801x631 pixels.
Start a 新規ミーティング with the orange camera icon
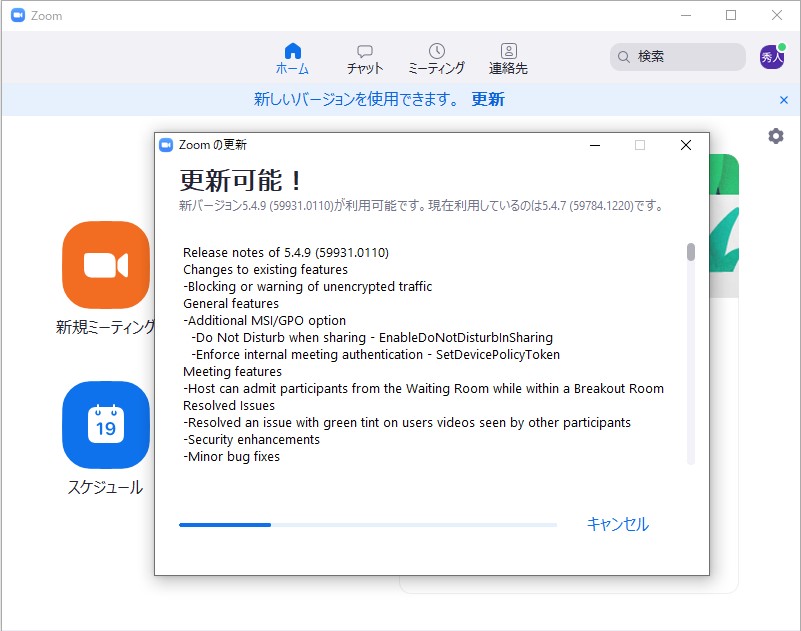[x=105, y=266]
